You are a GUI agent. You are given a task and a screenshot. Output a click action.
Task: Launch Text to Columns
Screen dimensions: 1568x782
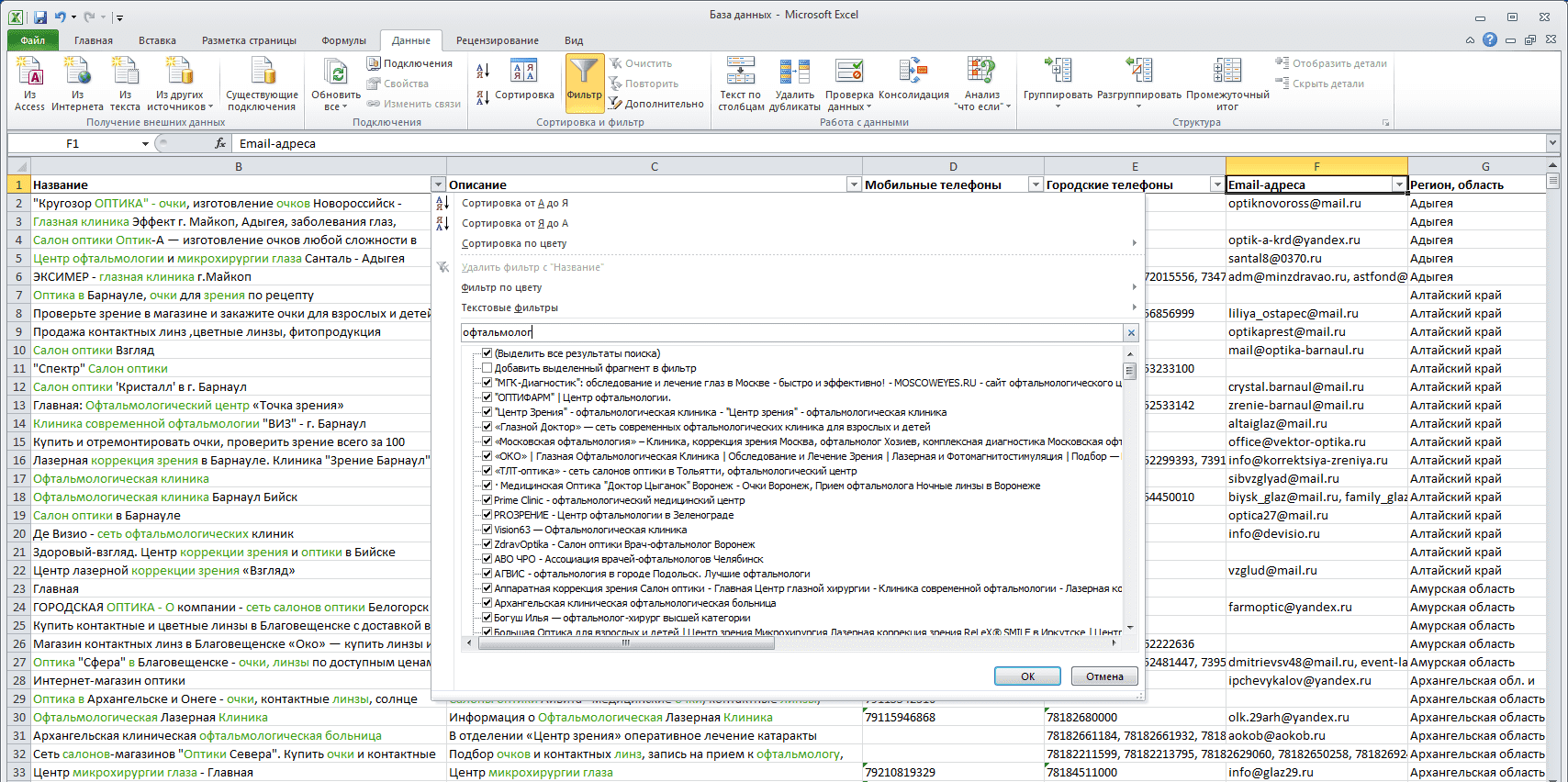[741, 84]
